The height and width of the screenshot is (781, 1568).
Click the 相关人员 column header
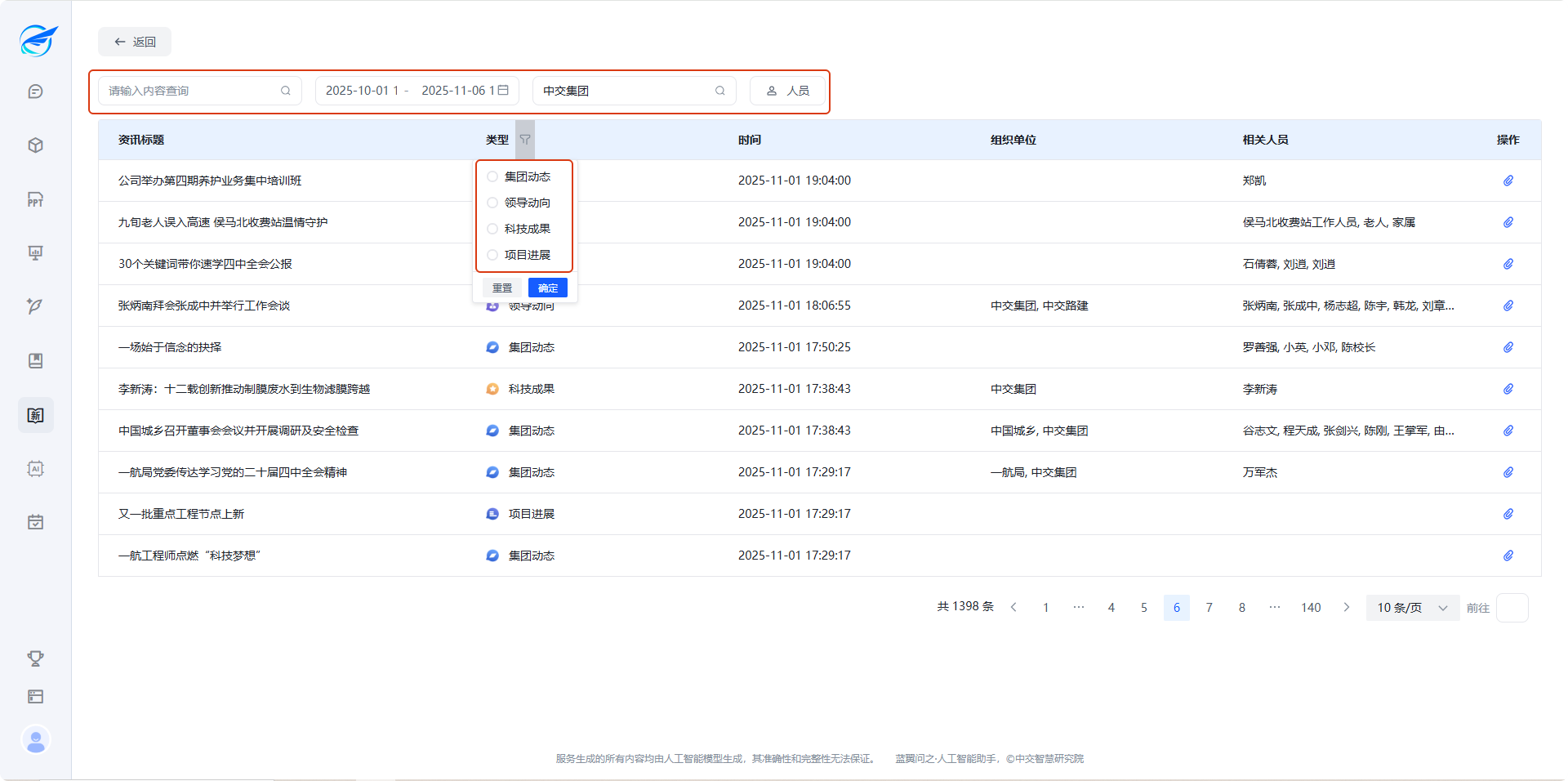point(1266,140)
